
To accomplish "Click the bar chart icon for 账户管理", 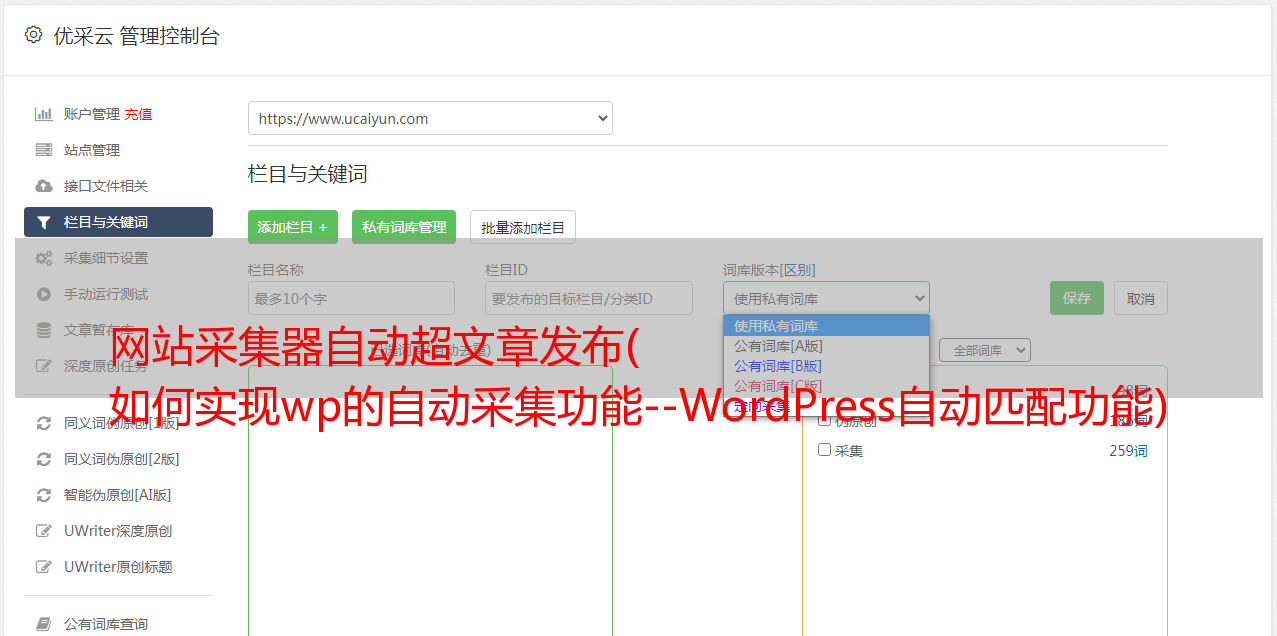I will click(x=43, y=114).
